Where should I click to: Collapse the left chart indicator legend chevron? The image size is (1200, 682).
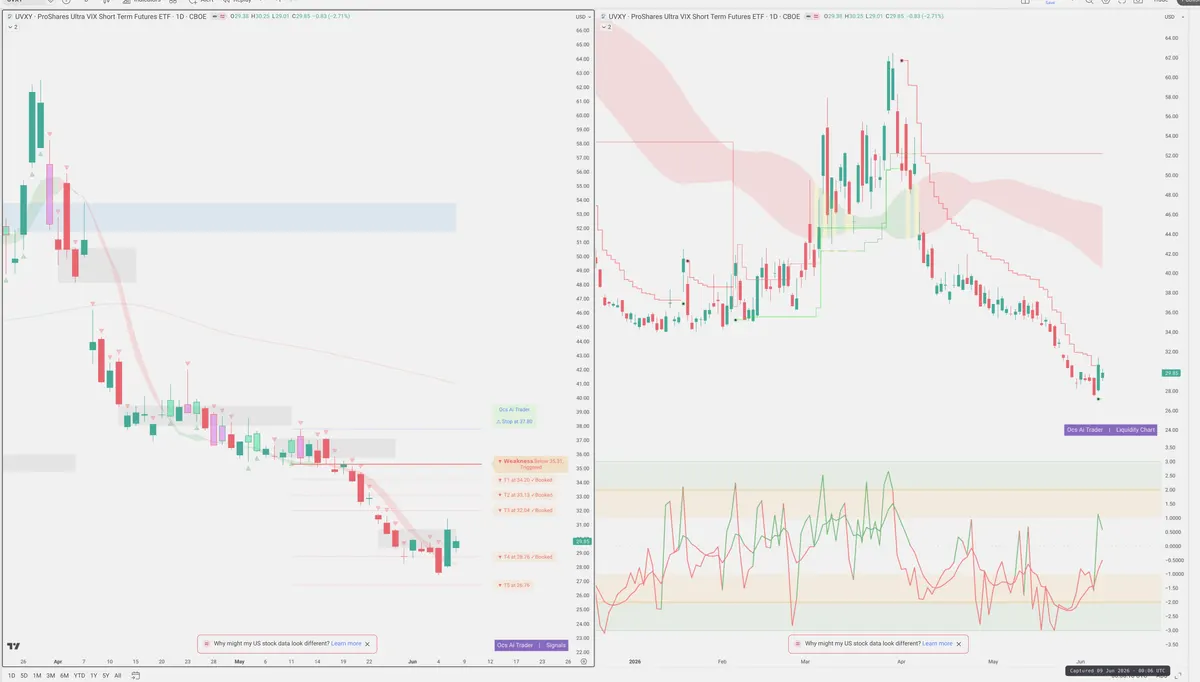coord(10,27)
